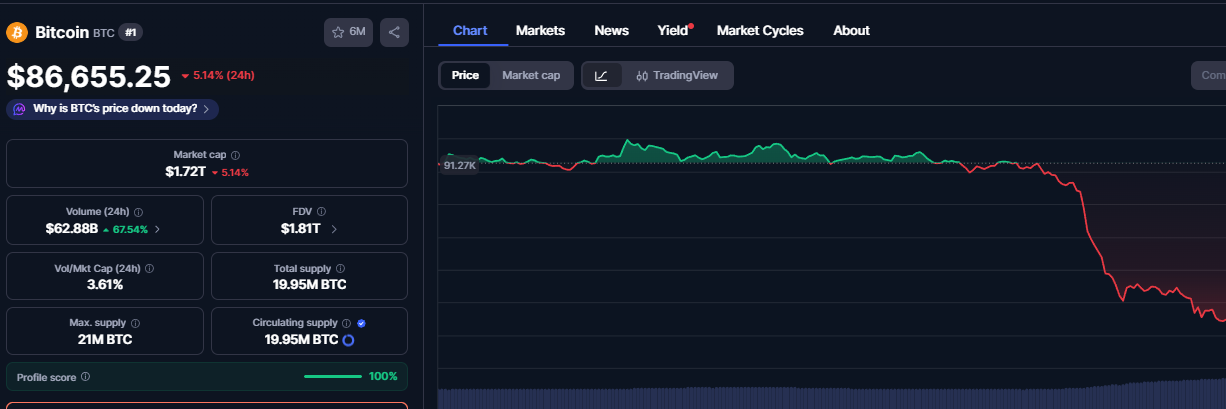Click the green up arrow next to 67.54%
Viewport: 1226px width, 409px height.
pyautogui.click(x=107, y=229)
